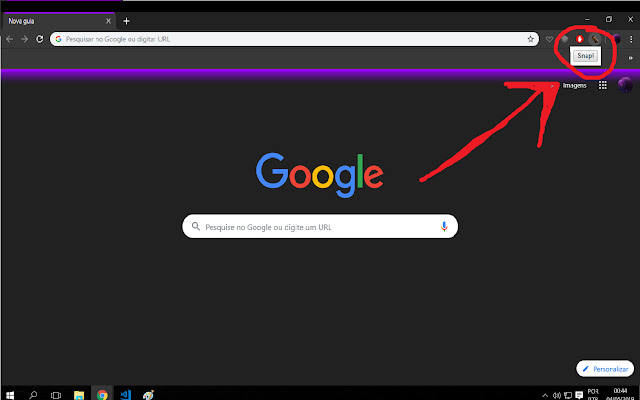The width and height of the screenshot is (640, 400).
Task: Open the Google apps grid
Action: click(602, 85)
